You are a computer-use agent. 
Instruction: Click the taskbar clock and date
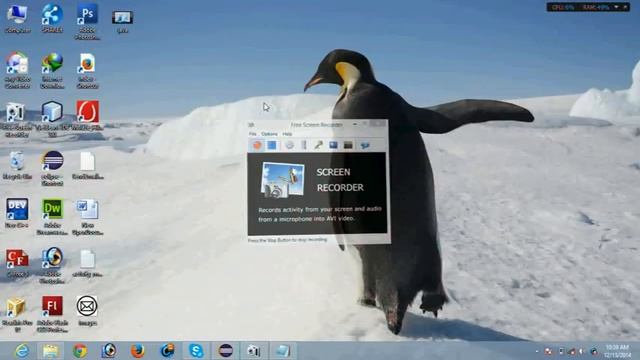coord(617,351)
